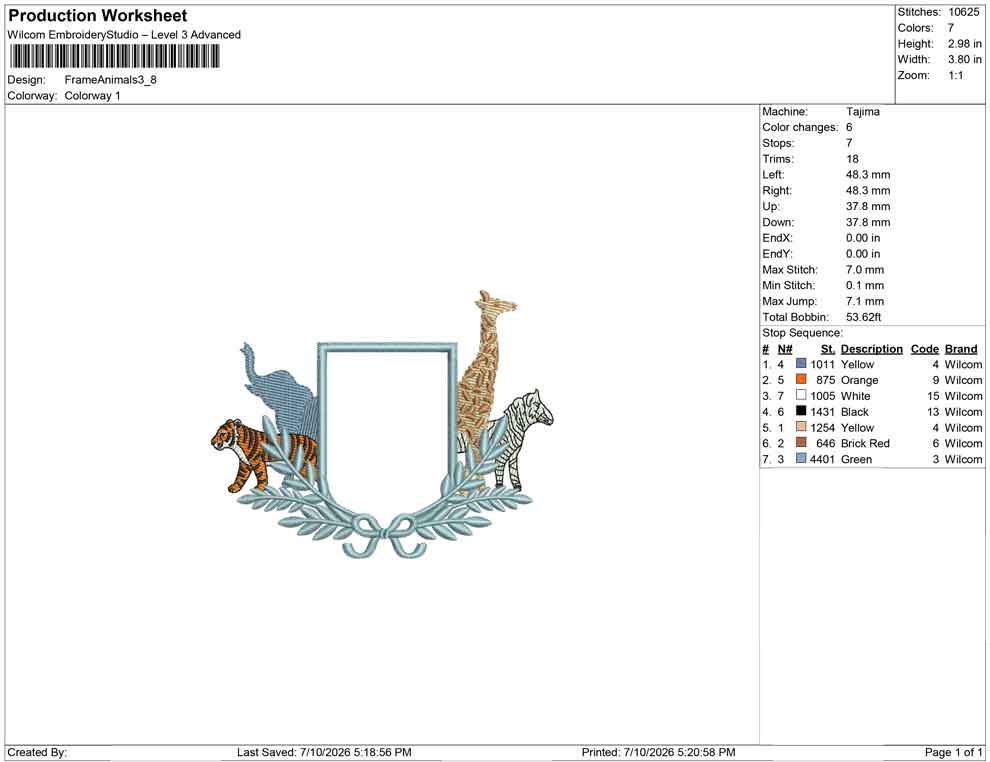Pick the Brick Red swatch for 646

pyautogui.click(x=801, y=443)
